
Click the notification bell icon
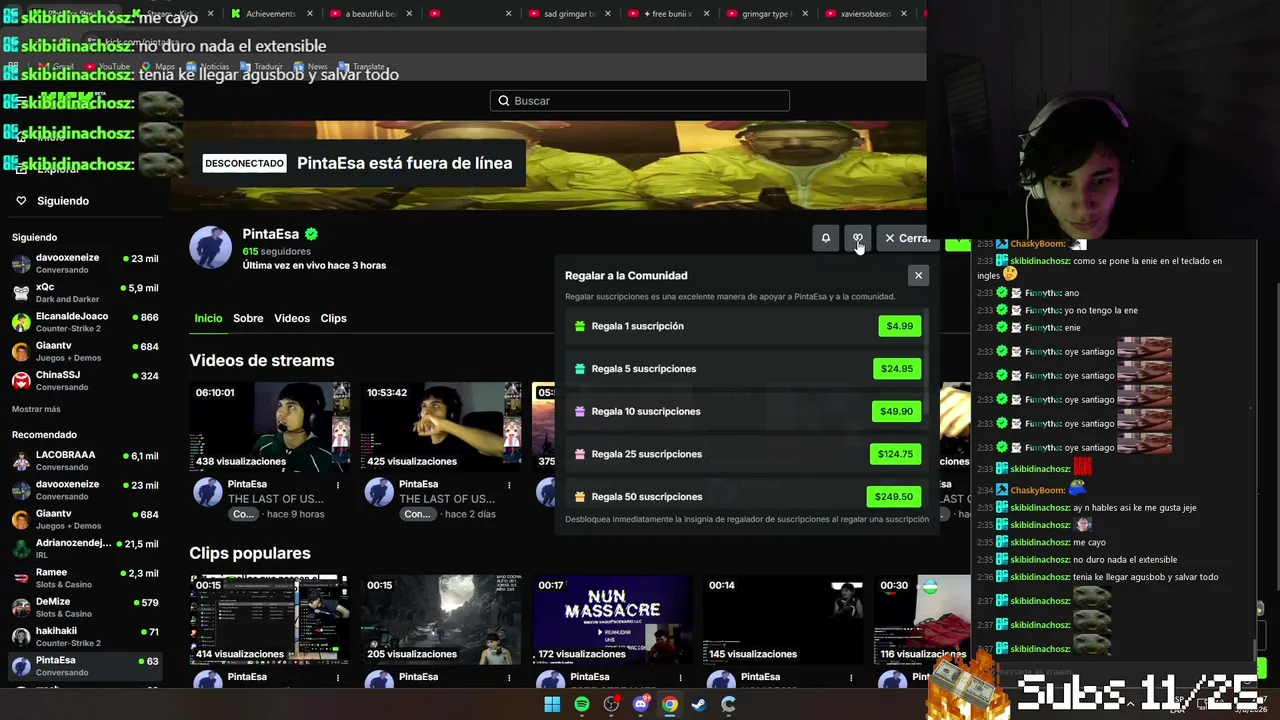click(825, 238)
